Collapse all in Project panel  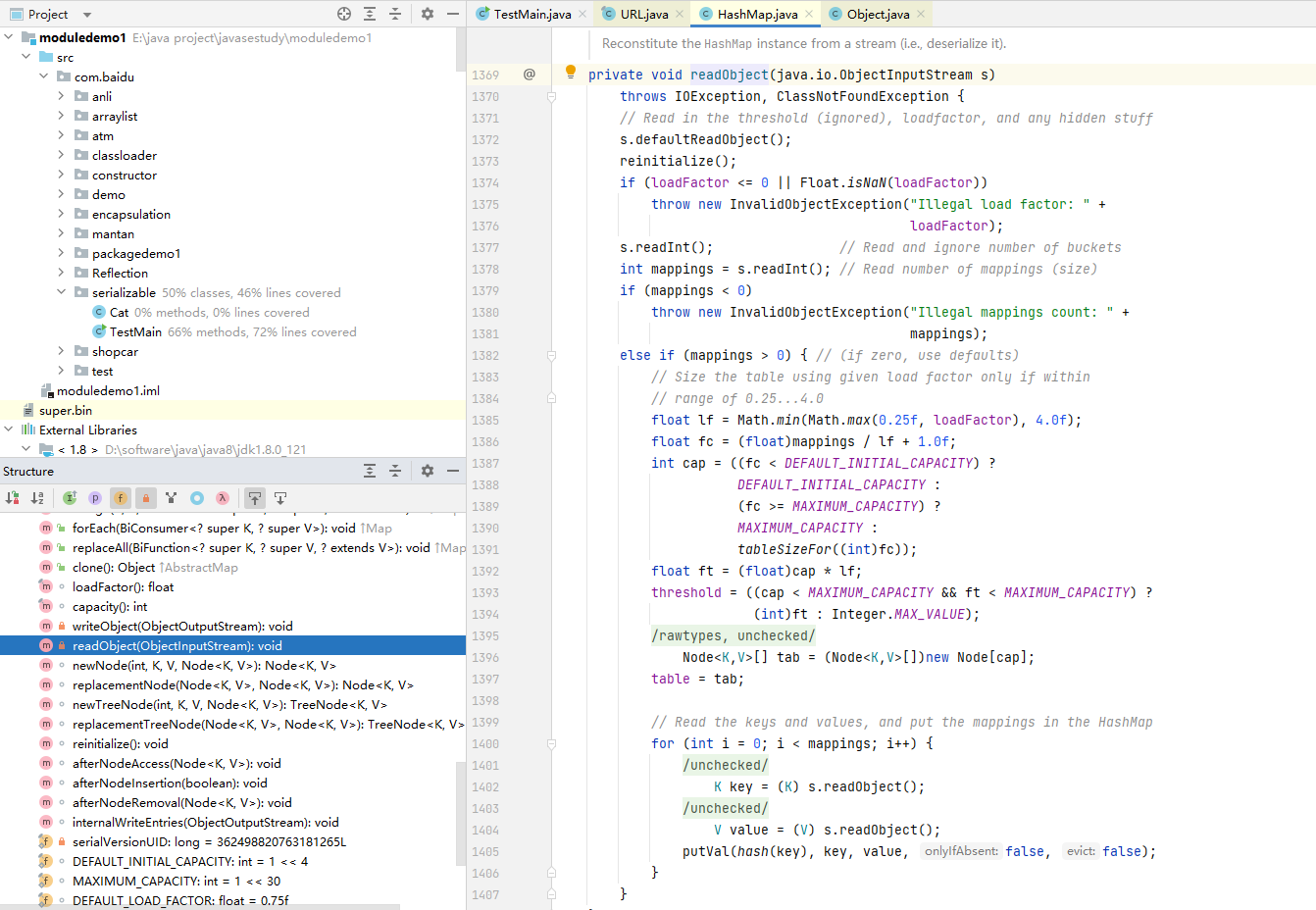395,14
